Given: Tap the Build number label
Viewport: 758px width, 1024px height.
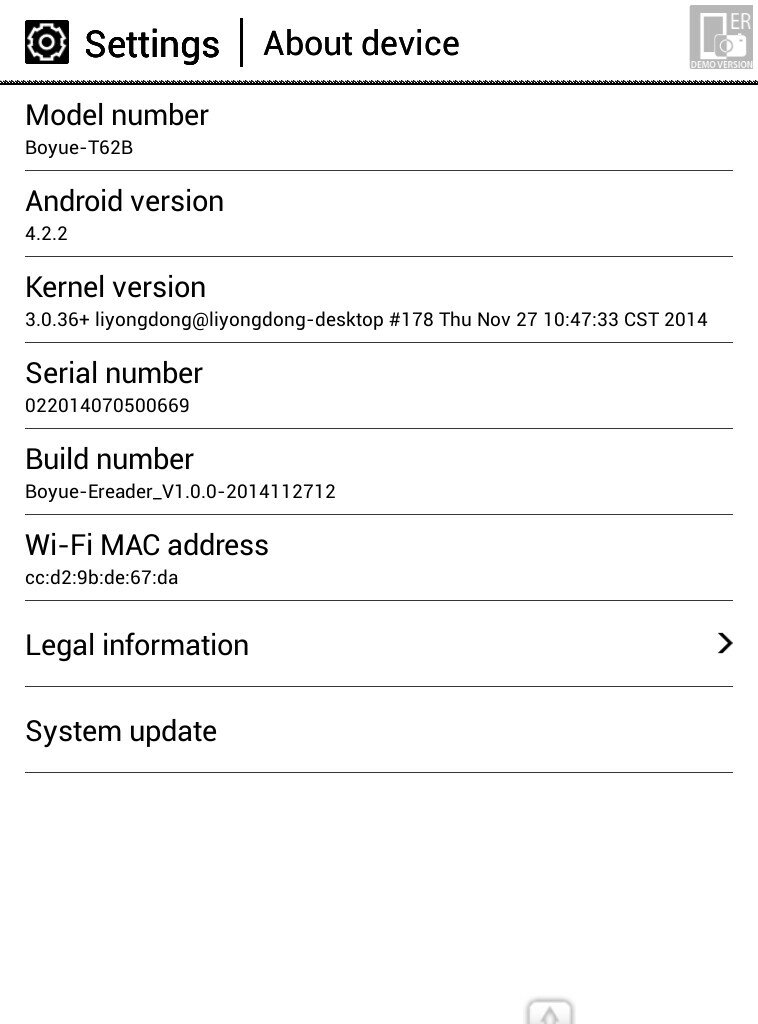Looking at the screenshot, I should pyautogui.click(x=110, y=459).
